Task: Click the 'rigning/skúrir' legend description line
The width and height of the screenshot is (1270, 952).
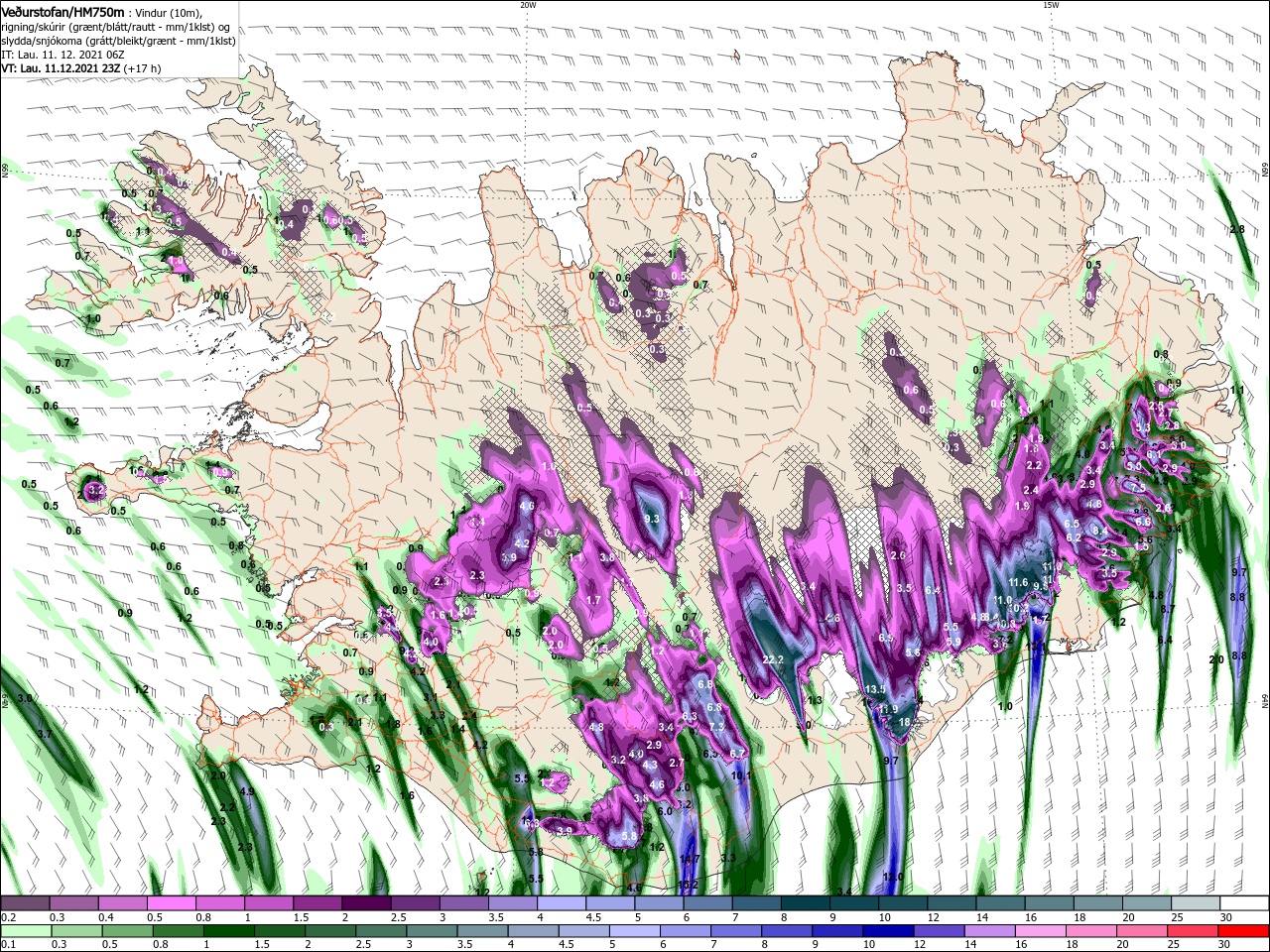Action: [x=116, y=27]
